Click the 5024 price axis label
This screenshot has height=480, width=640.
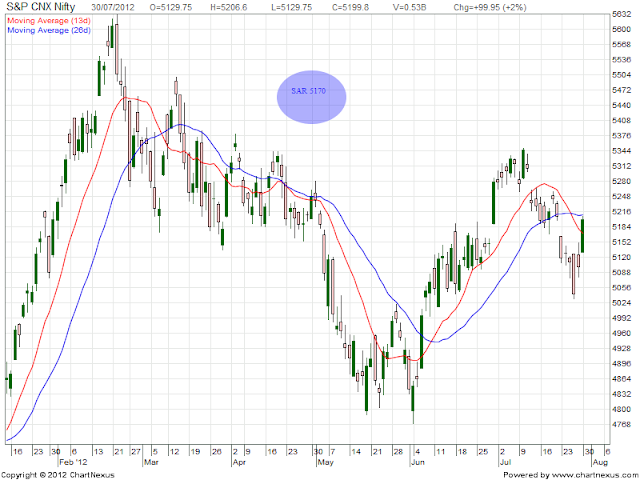click(x=622, y=303)
